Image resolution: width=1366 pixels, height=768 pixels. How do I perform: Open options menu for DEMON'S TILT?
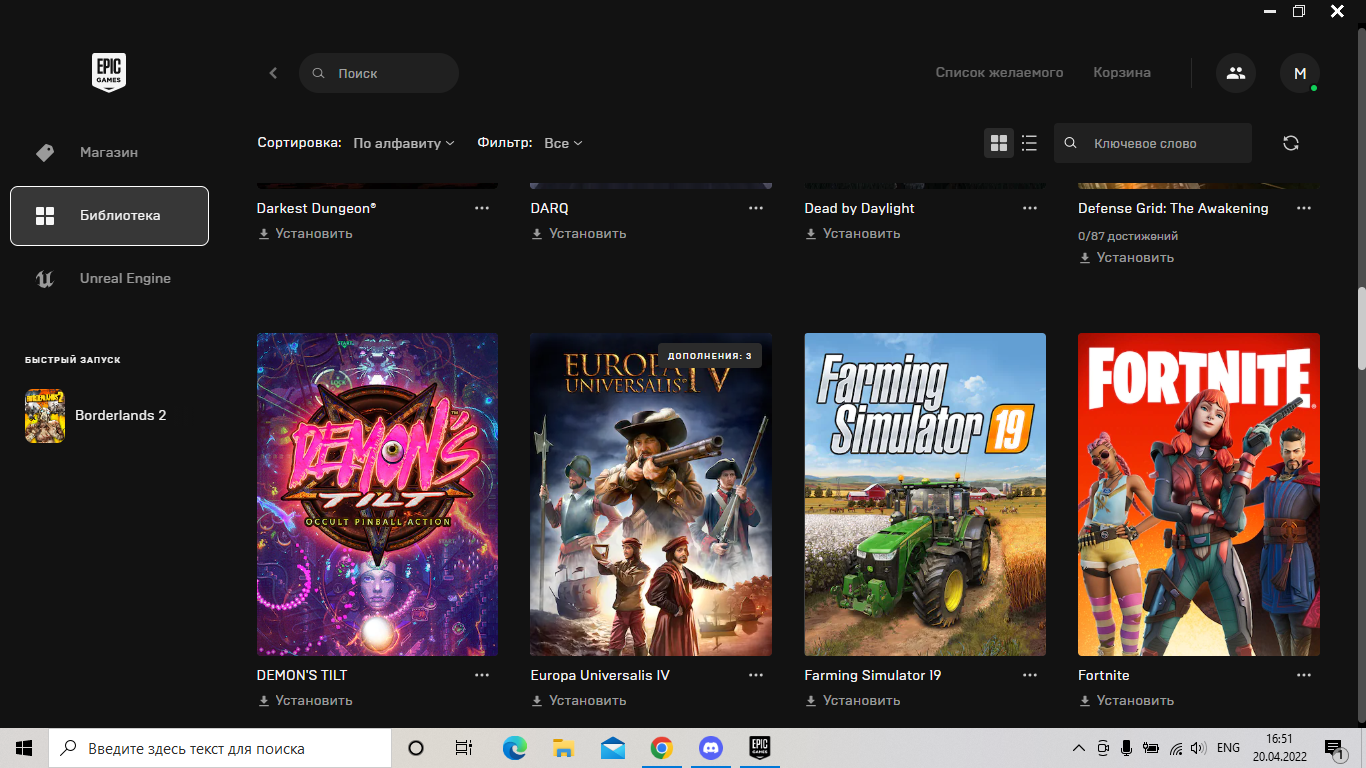point(482,675)
